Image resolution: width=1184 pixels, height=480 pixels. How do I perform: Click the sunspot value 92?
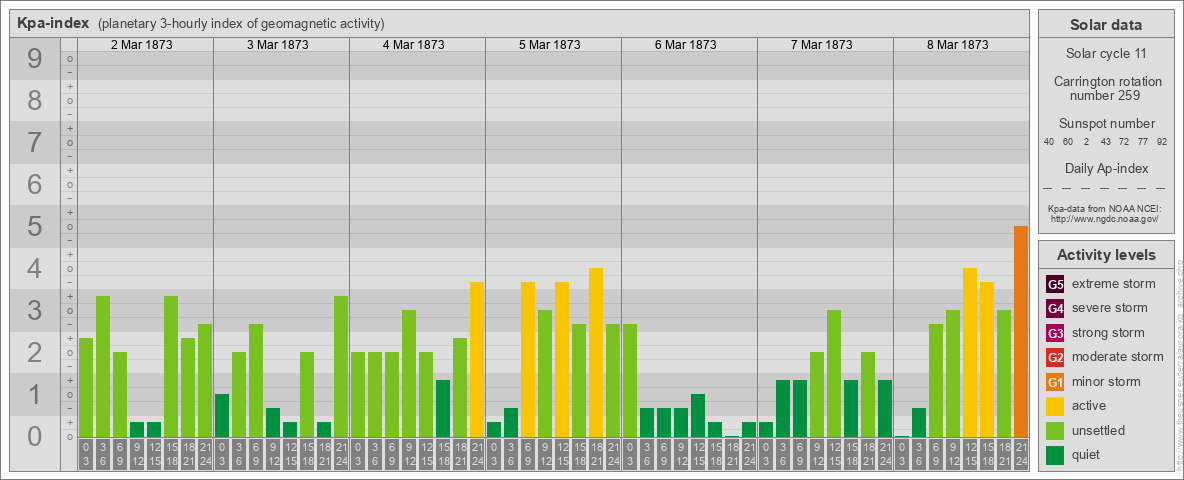point(1161,142)
